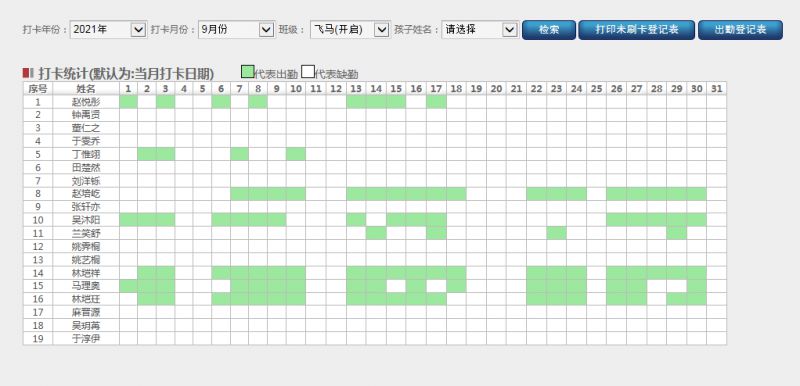This screenshot has height=386, width=800.
Task: Click the 姓名 column header
Action: point(86,89)
